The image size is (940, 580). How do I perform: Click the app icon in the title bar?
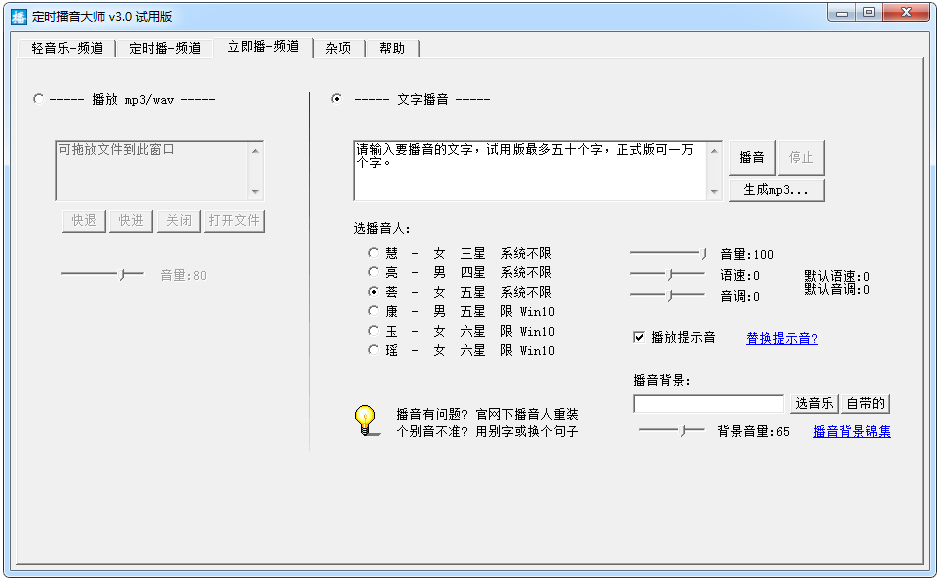click(19, 16)
